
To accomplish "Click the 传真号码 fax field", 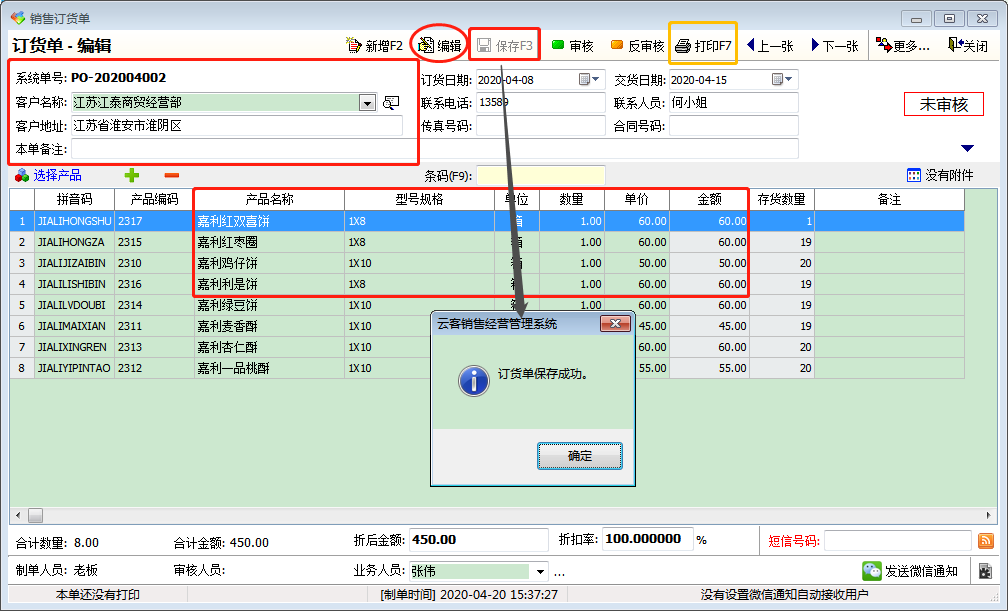I will [x=541, y=126].
